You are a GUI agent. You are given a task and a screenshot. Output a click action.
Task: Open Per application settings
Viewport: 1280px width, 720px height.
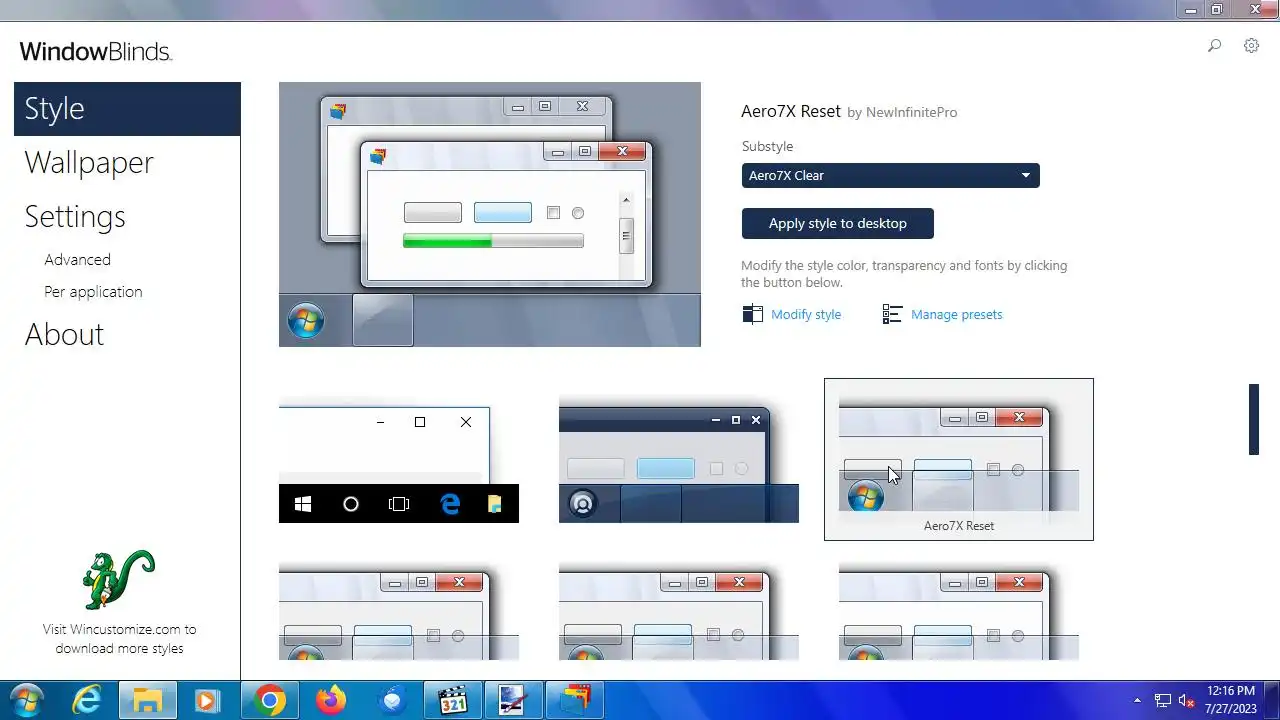point(93,292)
